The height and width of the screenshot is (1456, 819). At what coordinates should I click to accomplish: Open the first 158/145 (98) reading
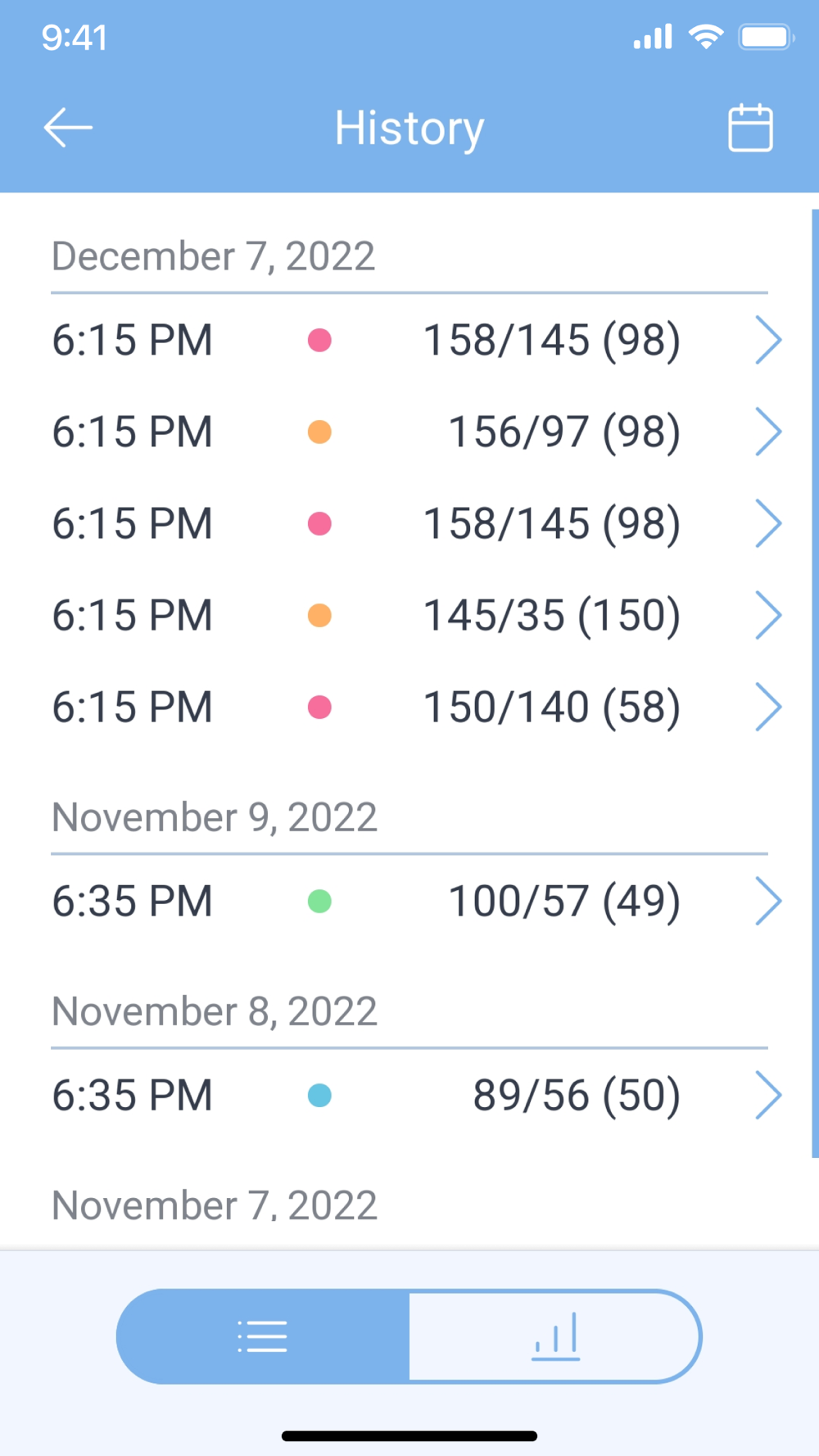tap(409, 340)
